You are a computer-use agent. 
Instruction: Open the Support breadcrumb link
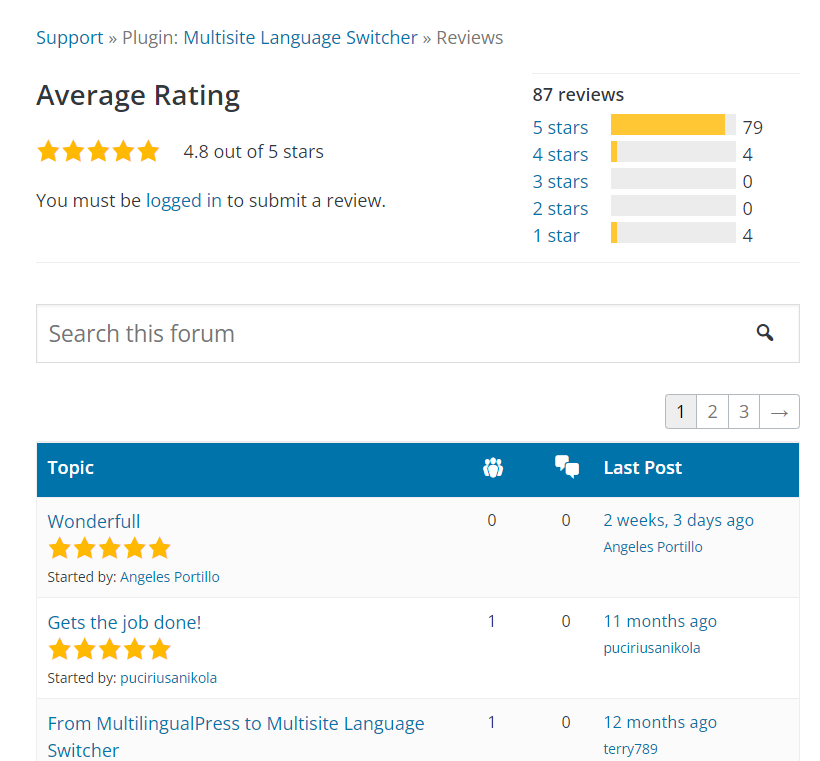[x=70, y=38]
